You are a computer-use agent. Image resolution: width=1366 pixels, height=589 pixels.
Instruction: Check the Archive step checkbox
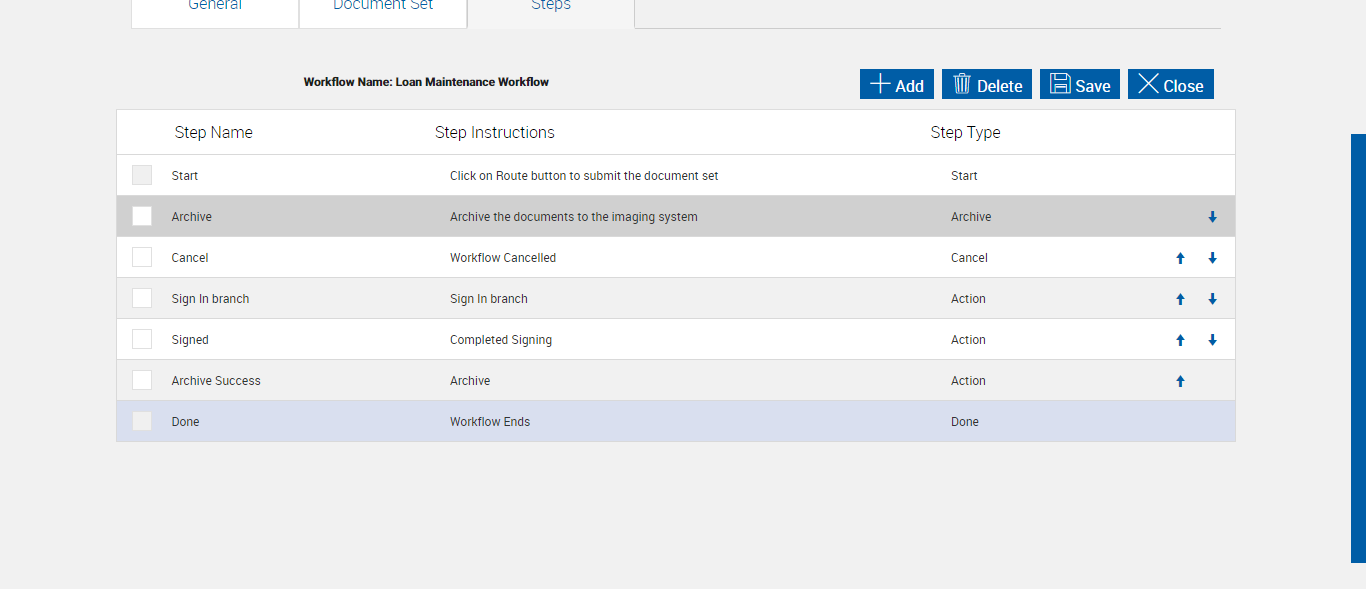[142, 217]
